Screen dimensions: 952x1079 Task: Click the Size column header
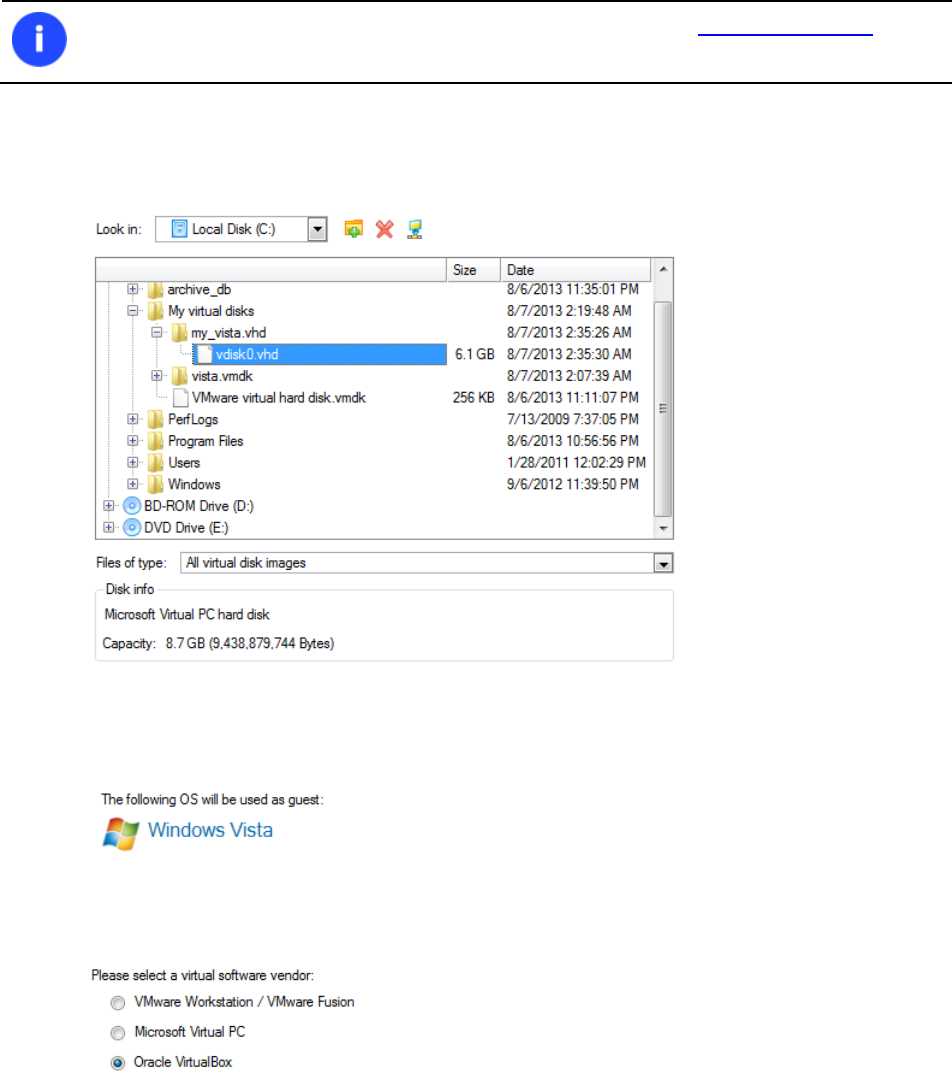474,270
